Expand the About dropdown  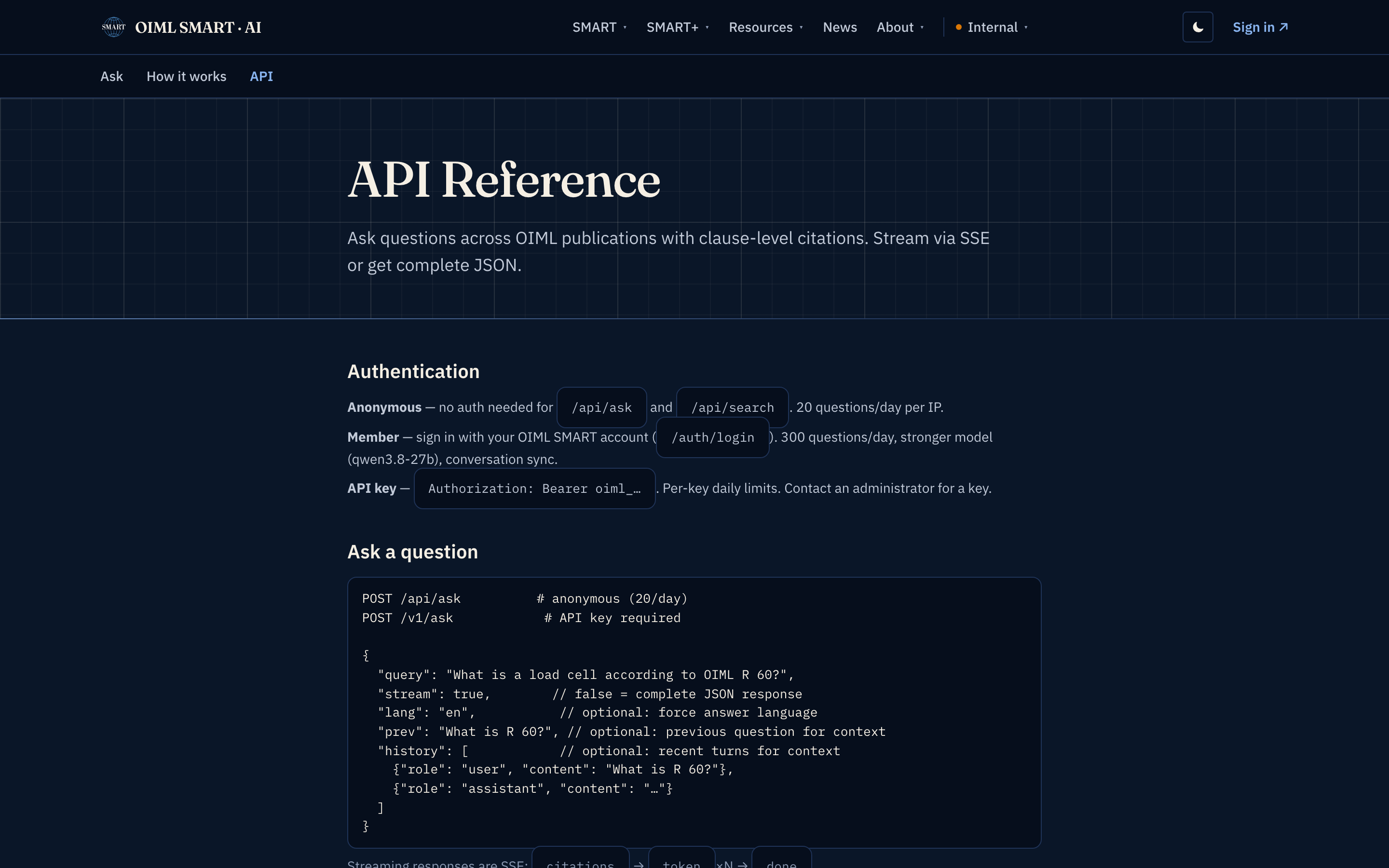coord(900,27)
